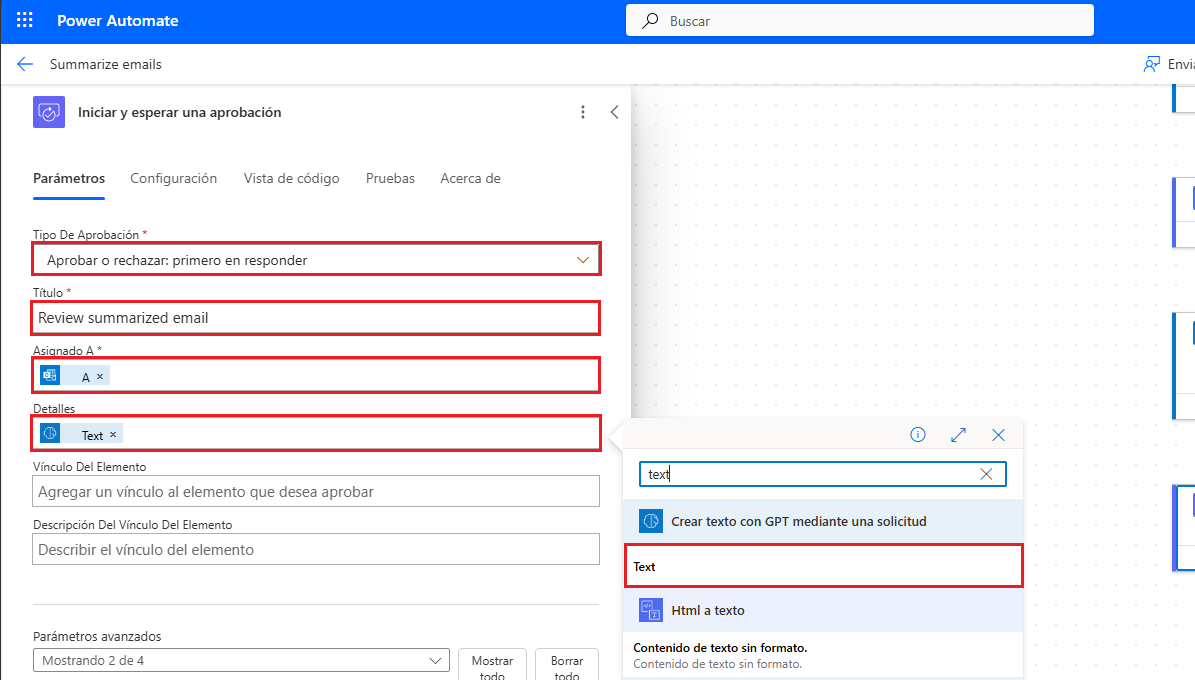Open the Vista de código tab

pos(292,178)
